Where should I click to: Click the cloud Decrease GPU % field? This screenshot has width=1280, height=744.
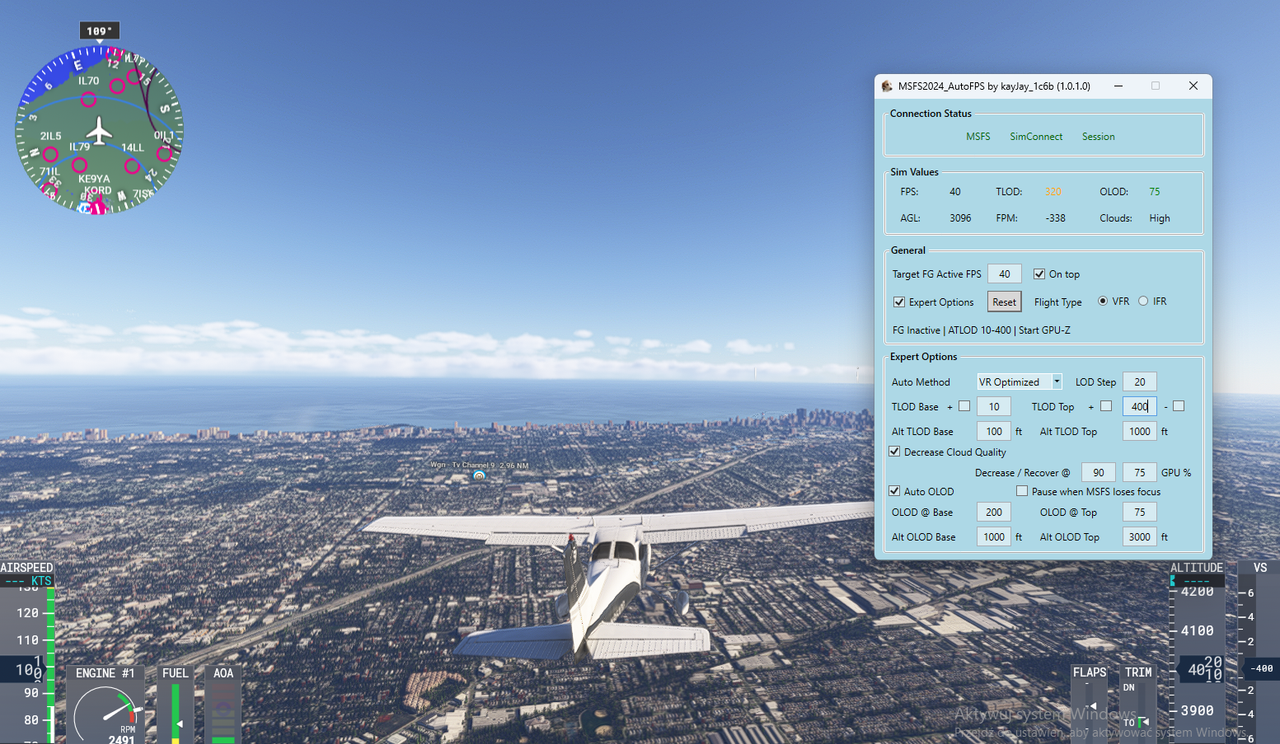pos(1098,472)
